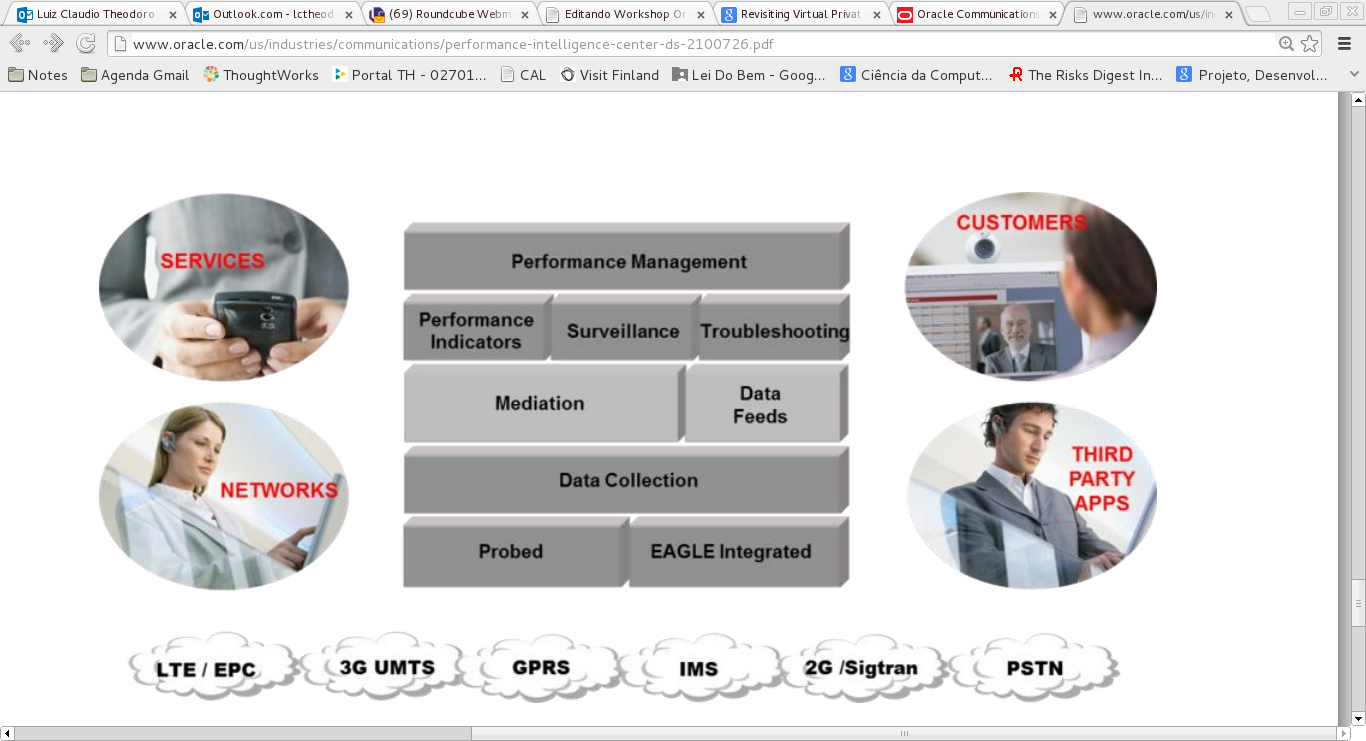Click the vertical scrollbar down arrow
This screenshot has height=741, width=1366.
click(x=1357, y=717)
